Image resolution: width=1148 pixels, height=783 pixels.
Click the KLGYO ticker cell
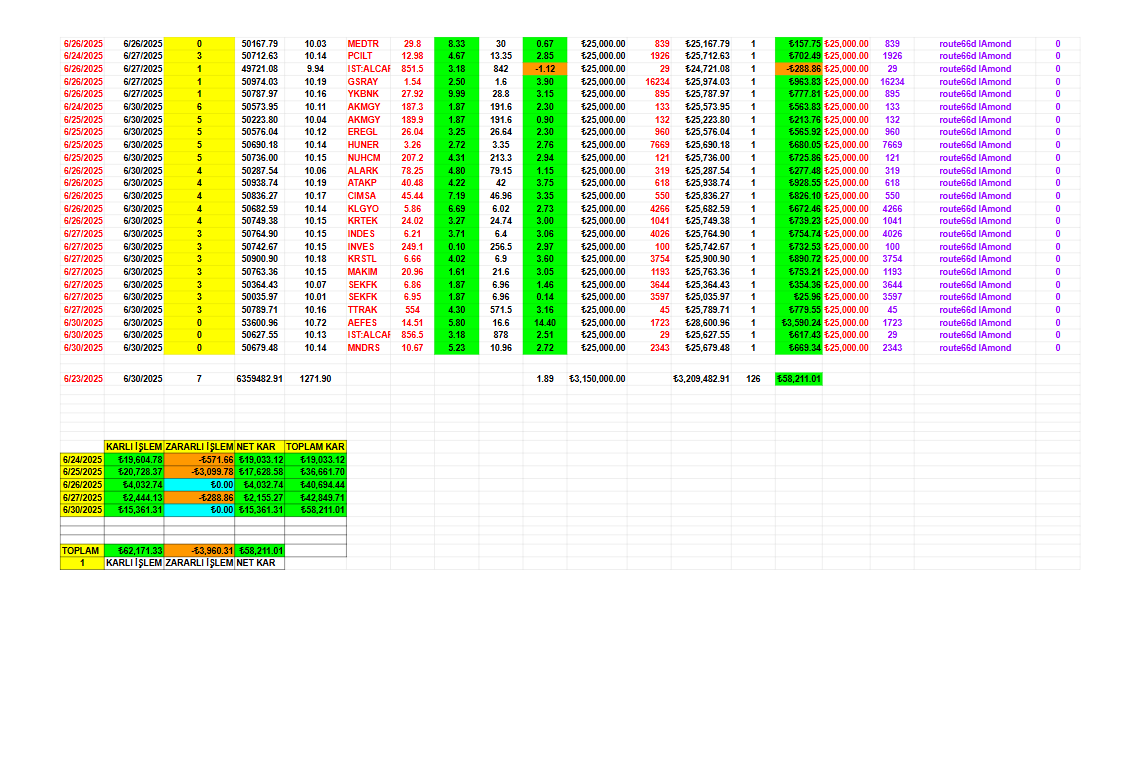click(x=368, y=209)
